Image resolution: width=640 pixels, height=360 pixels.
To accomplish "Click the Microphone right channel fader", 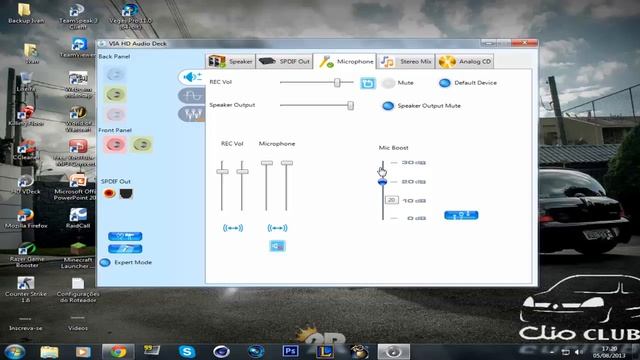I will (x=287, y=163).
